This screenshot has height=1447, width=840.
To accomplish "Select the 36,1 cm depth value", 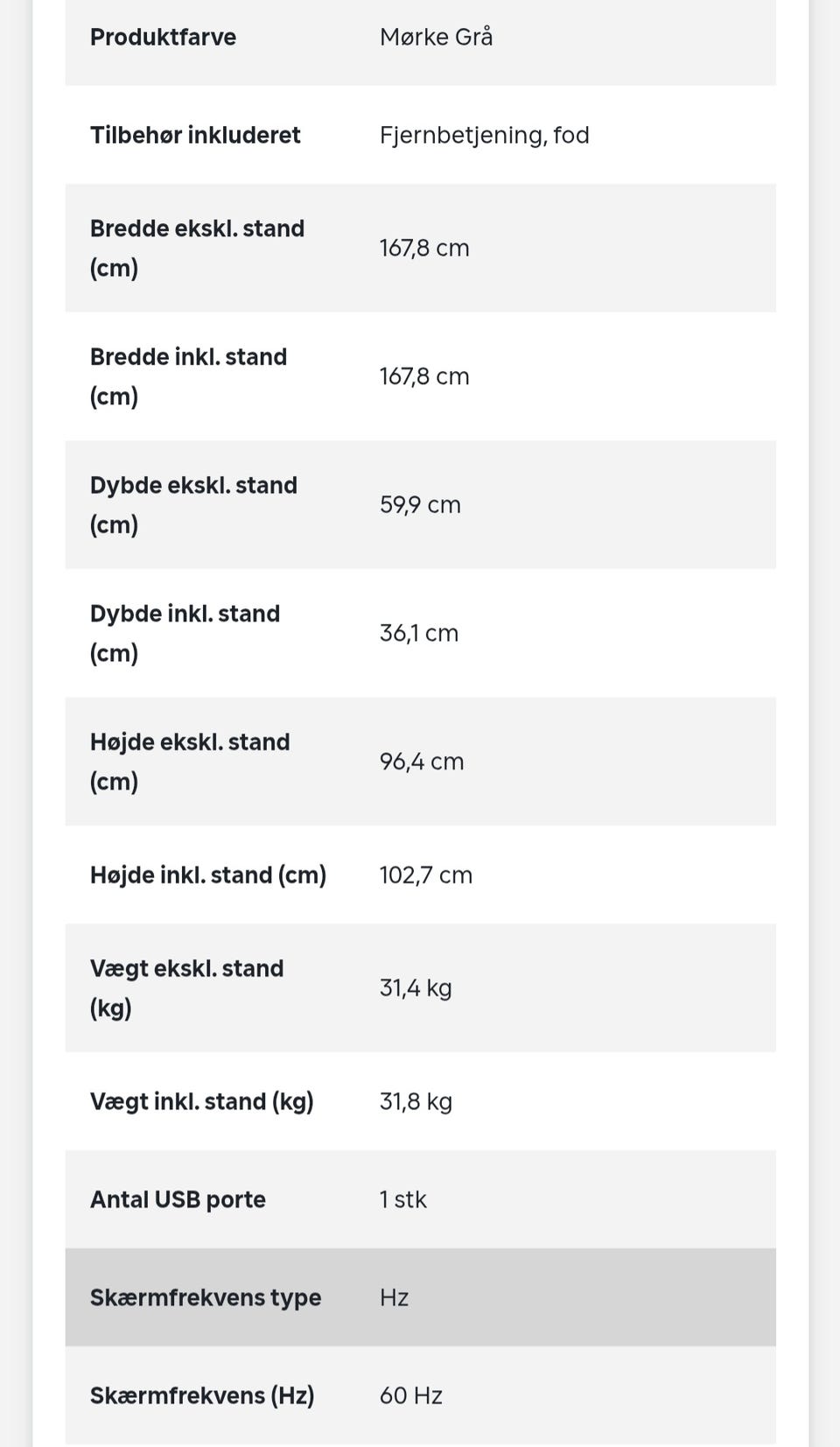I will pos(418,633).
